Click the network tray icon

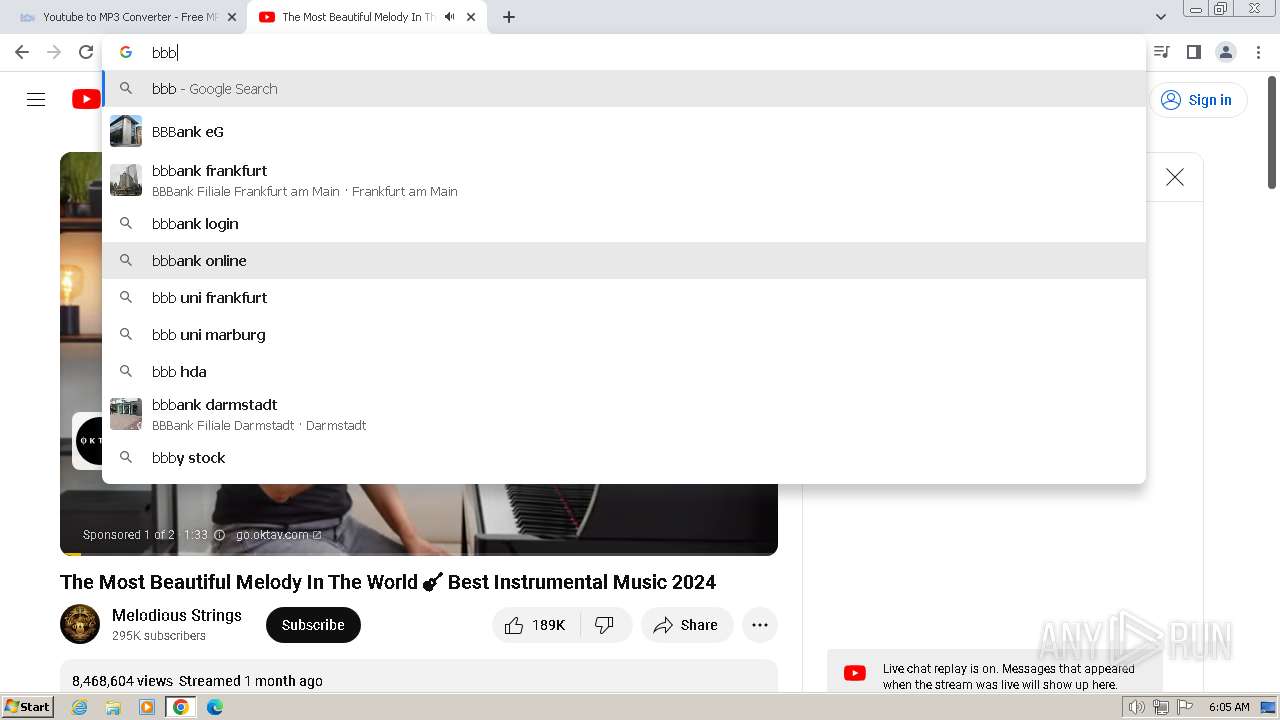tap(1161, 707)
